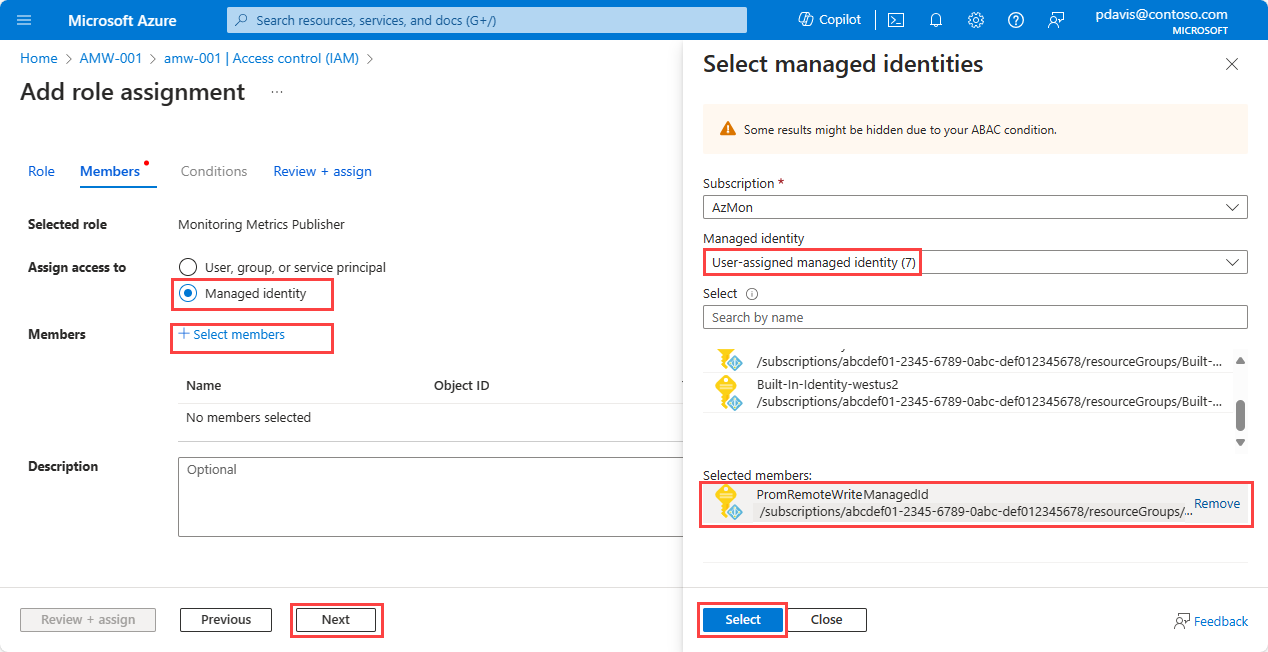Remove PromRemoteWriteManagedId from selected members
The image size is (1268, 652).
pos(1216,504)
